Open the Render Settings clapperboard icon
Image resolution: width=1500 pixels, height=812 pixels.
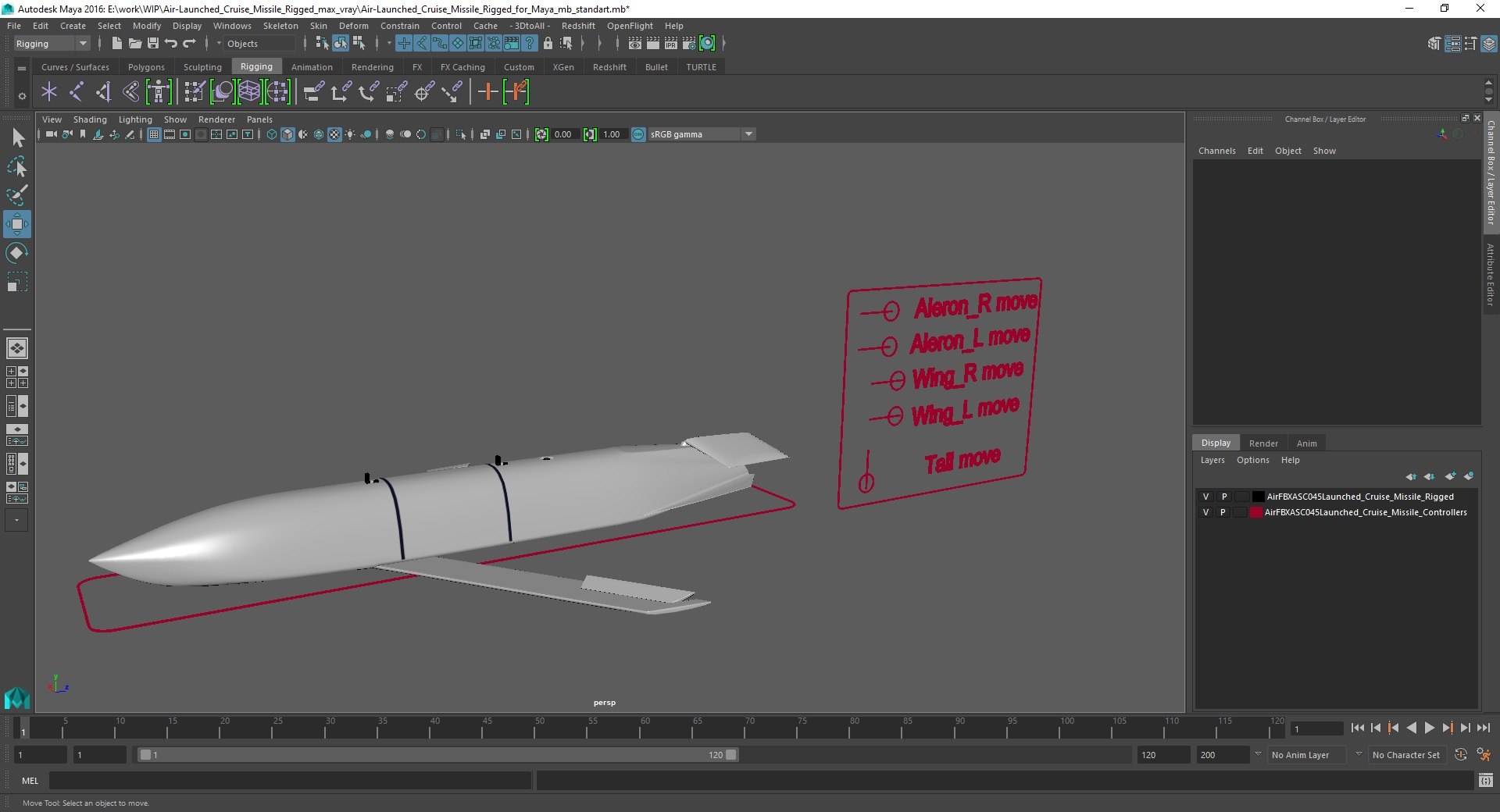pyautogui.click(x=689, y=44)
